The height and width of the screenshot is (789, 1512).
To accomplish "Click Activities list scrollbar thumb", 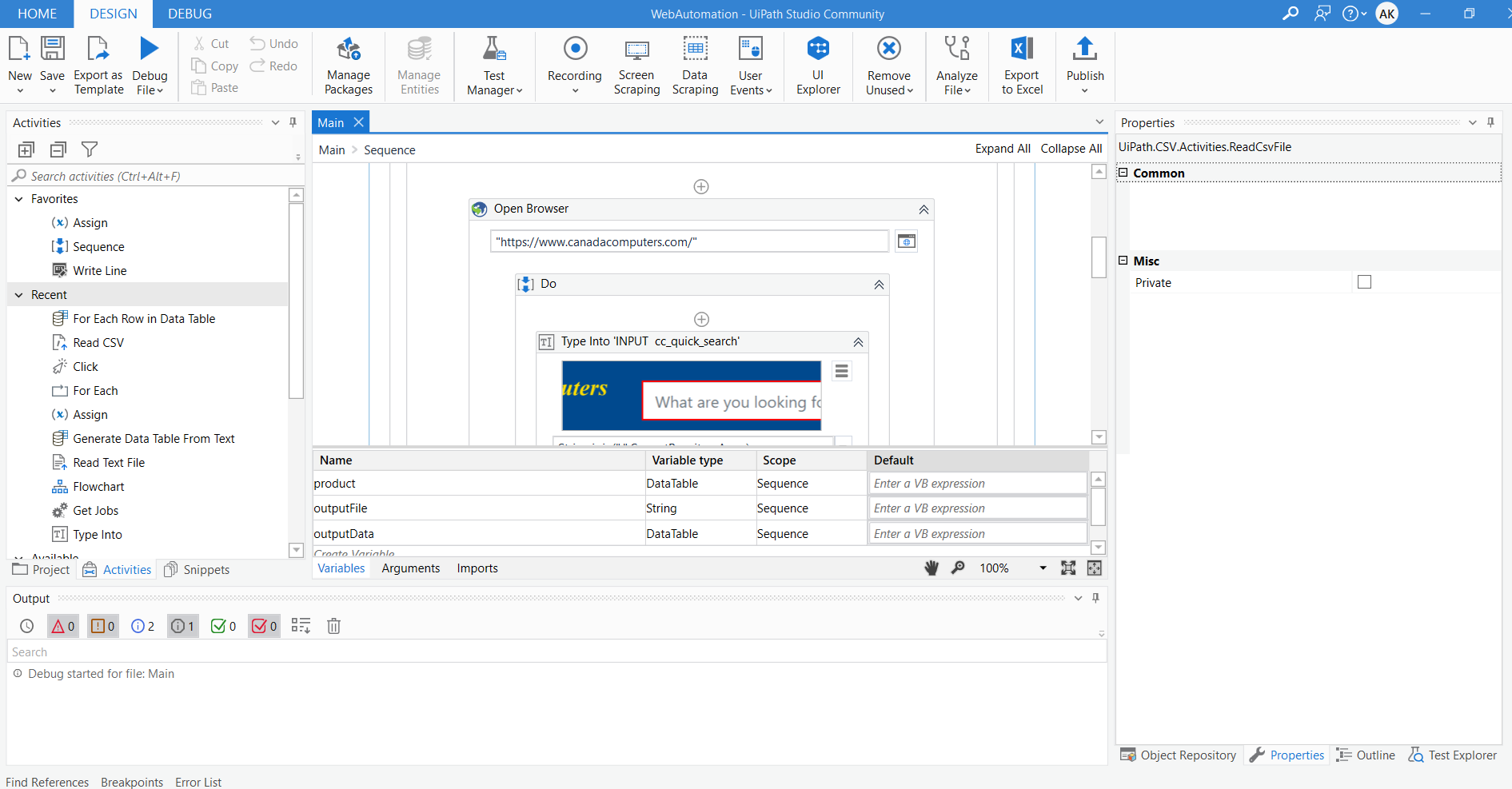I will pos(296,301).
